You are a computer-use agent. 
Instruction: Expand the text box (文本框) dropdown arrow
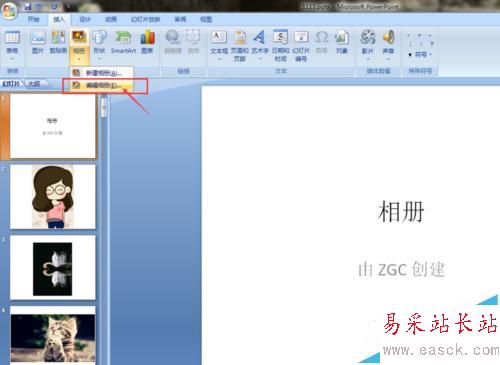click(x=219, y=59)
